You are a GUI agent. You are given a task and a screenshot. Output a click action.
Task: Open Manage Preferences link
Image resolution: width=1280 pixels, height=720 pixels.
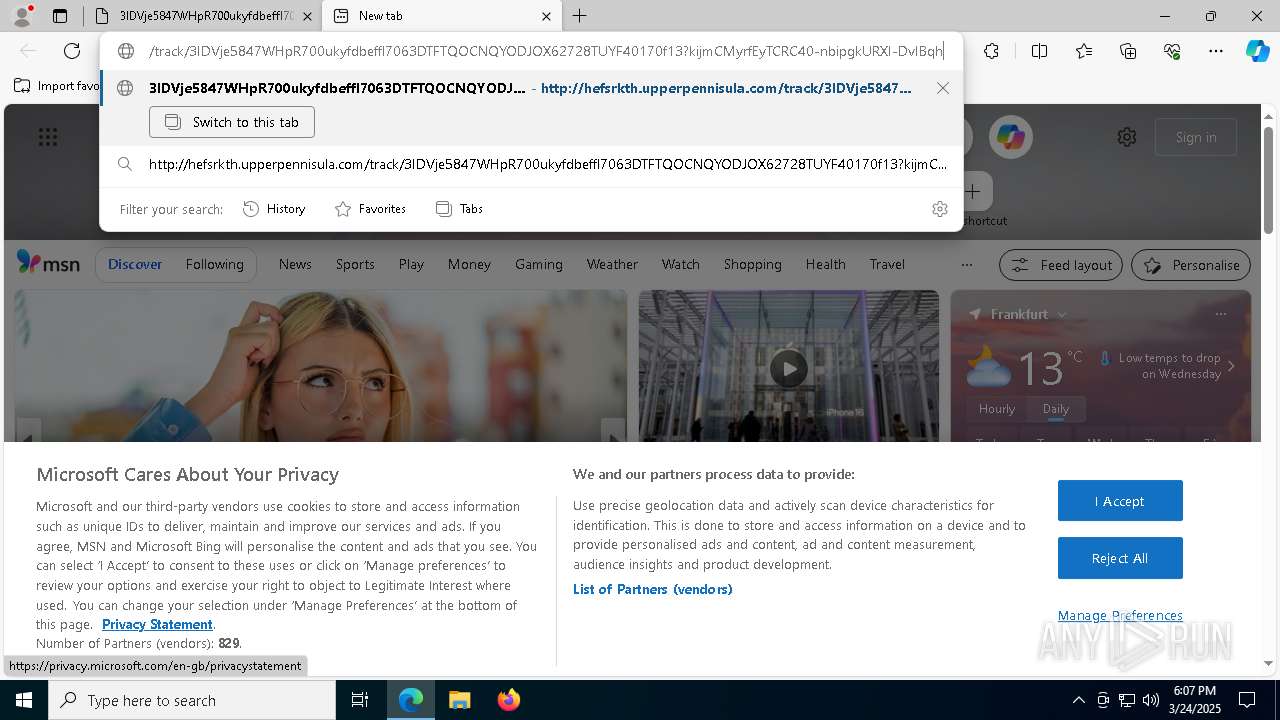tap(1120, 615)
